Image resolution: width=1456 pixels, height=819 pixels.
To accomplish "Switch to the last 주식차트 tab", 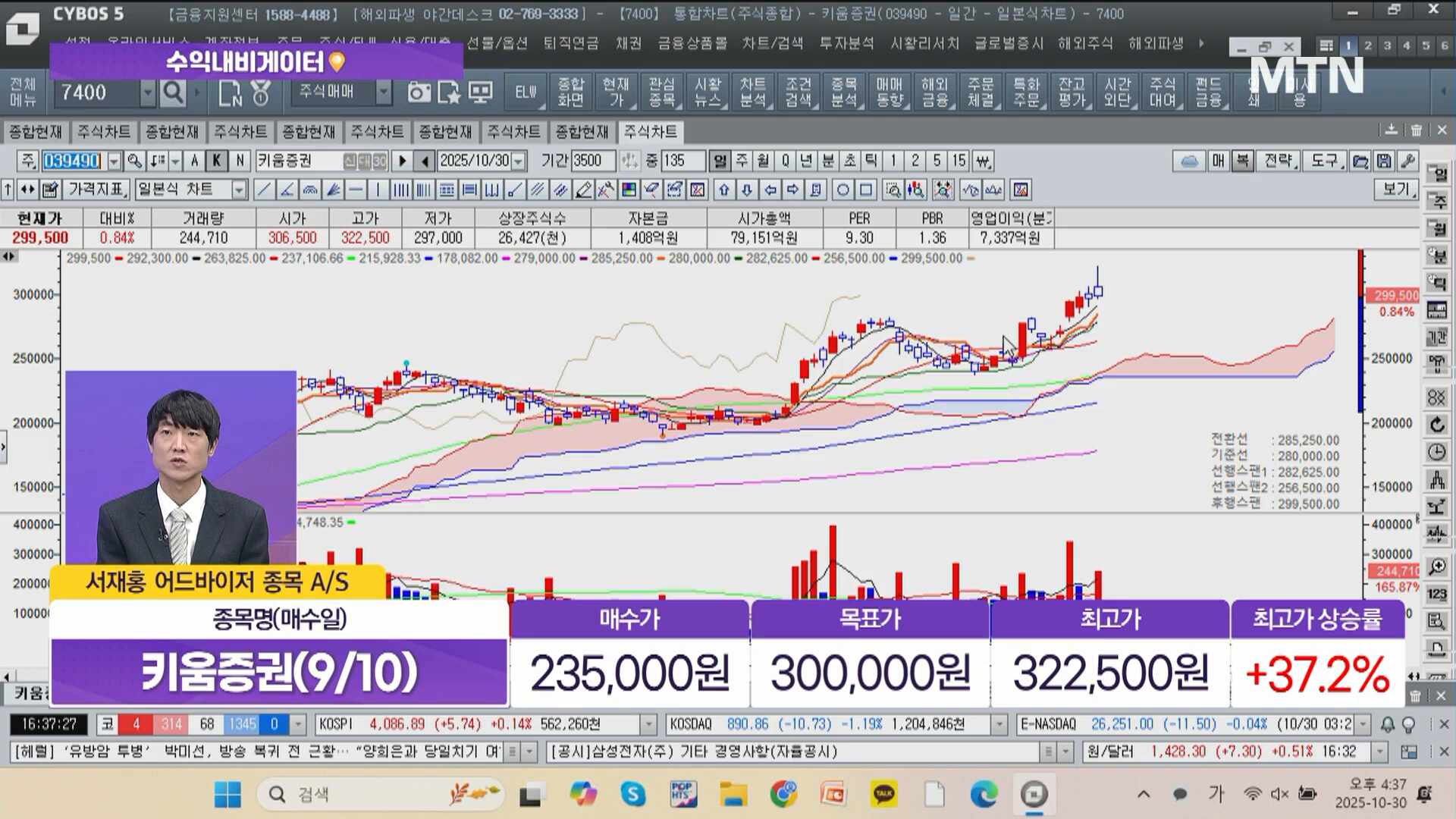I will (650, 132).
